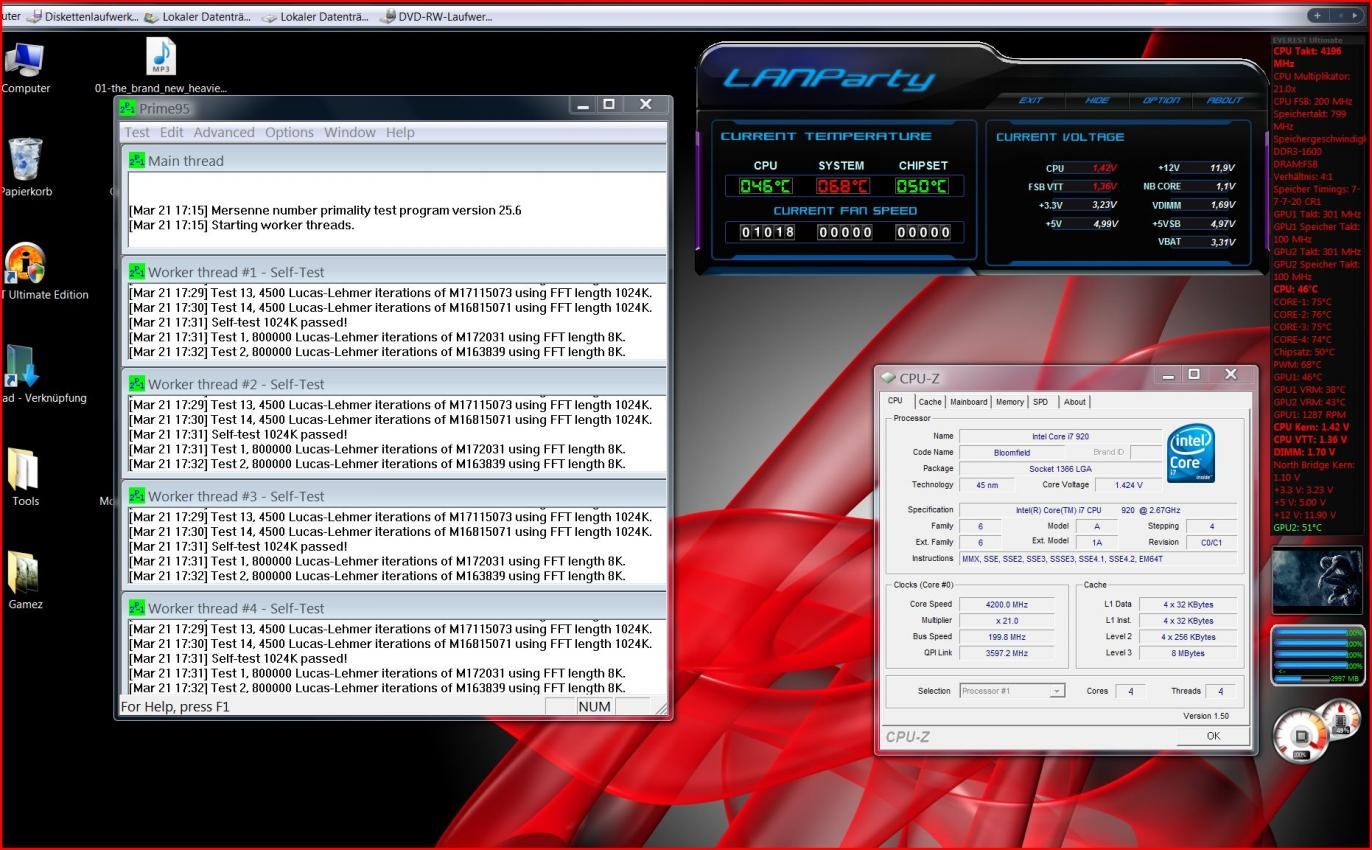Click OK button in CPU-Z
1372x850 pixels.
pos(1213,736)
